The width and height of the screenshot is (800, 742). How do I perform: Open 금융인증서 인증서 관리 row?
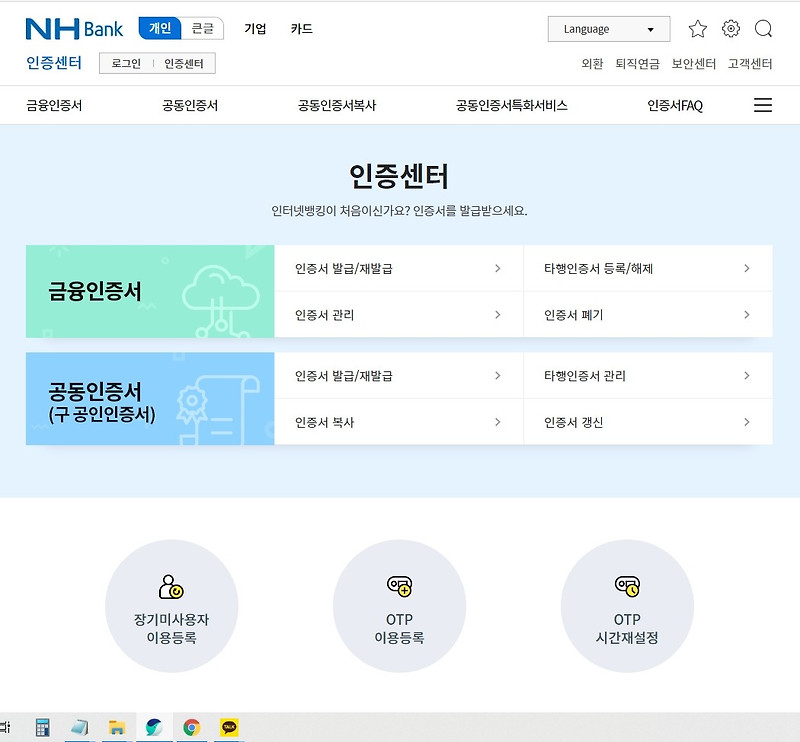coord(398,315)
